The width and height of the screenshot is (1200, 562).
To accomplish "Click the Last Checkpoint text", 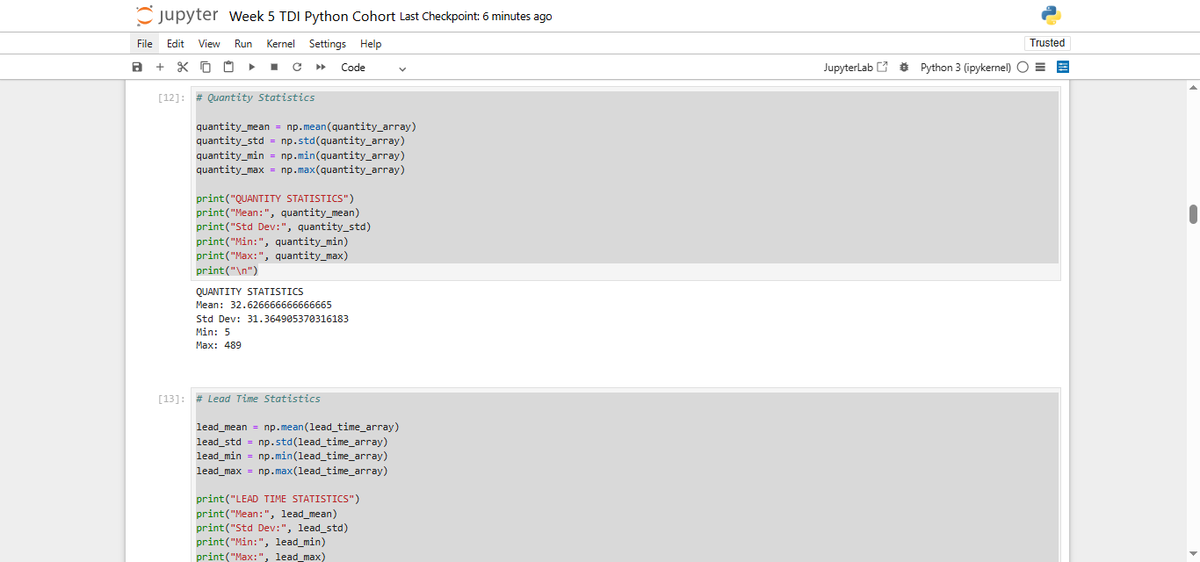I will pos(475,16).
